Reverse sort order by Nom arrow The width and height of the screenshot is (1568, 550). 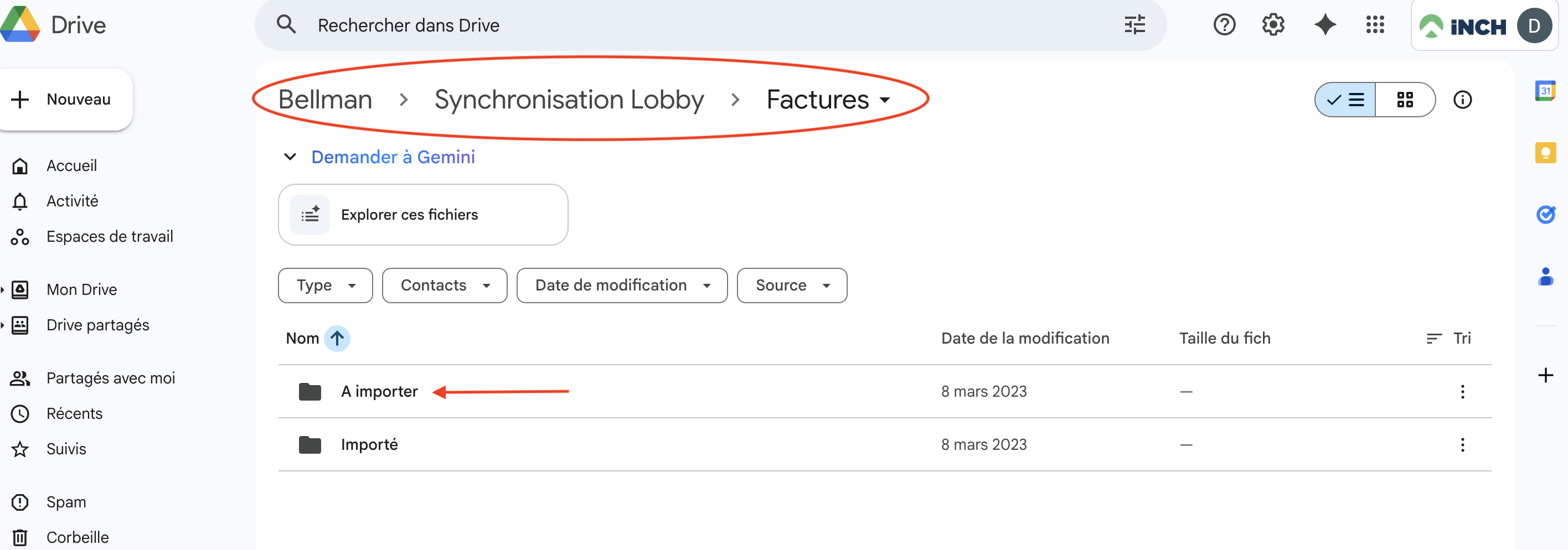pos(337,338)
